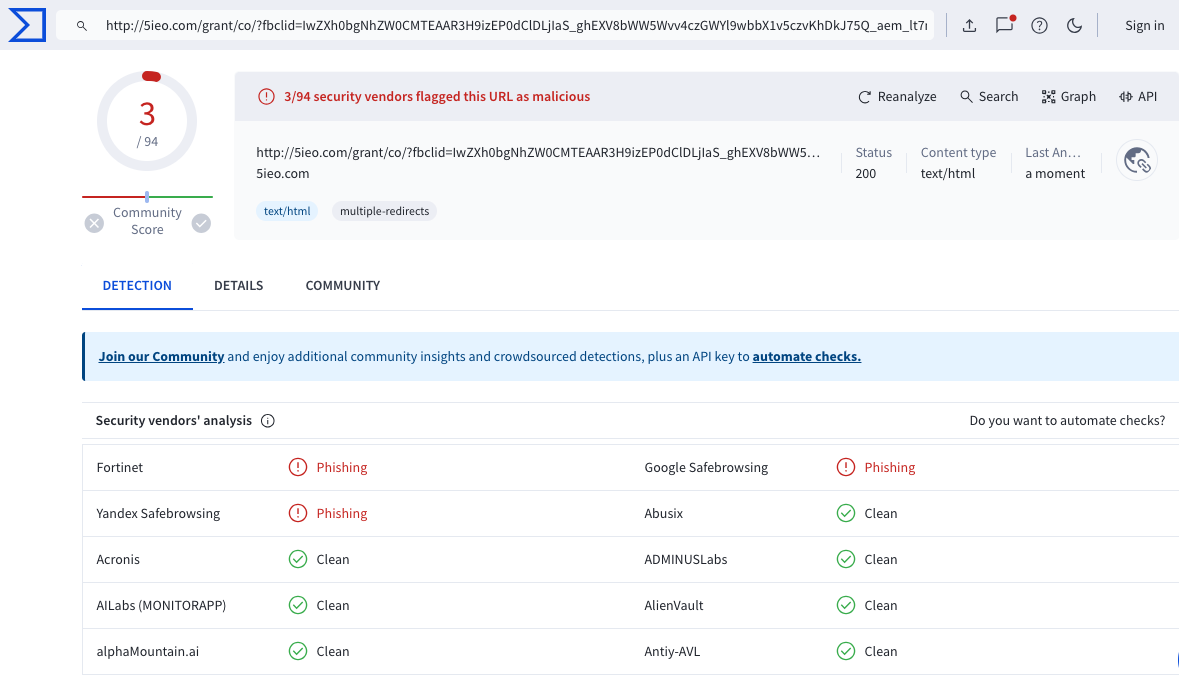Click AILabs (MONITORAPP) clean checkmark icon
This screenshot has height=675, width=1179.
[x=298, y=605]
